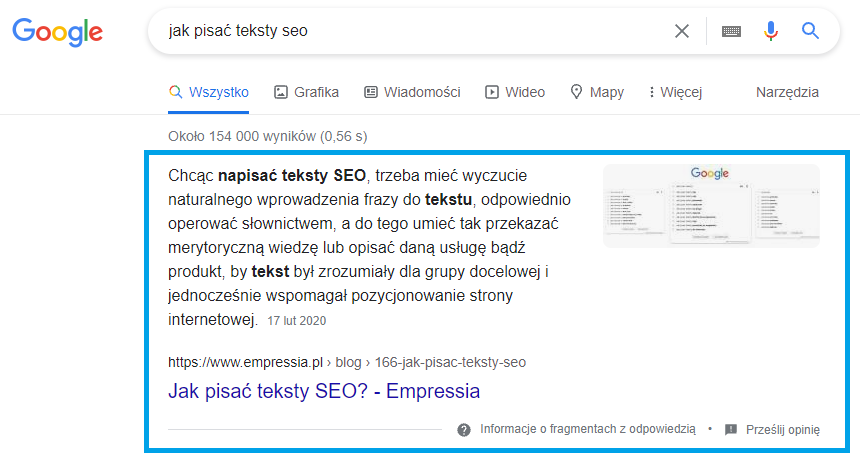Click the question mark help icon

[464, 430]
